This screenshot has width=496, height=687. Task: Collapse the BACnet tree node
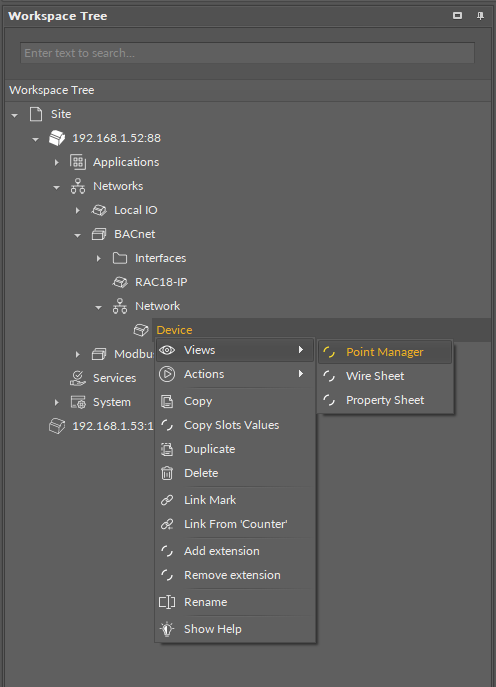[78, 235]
